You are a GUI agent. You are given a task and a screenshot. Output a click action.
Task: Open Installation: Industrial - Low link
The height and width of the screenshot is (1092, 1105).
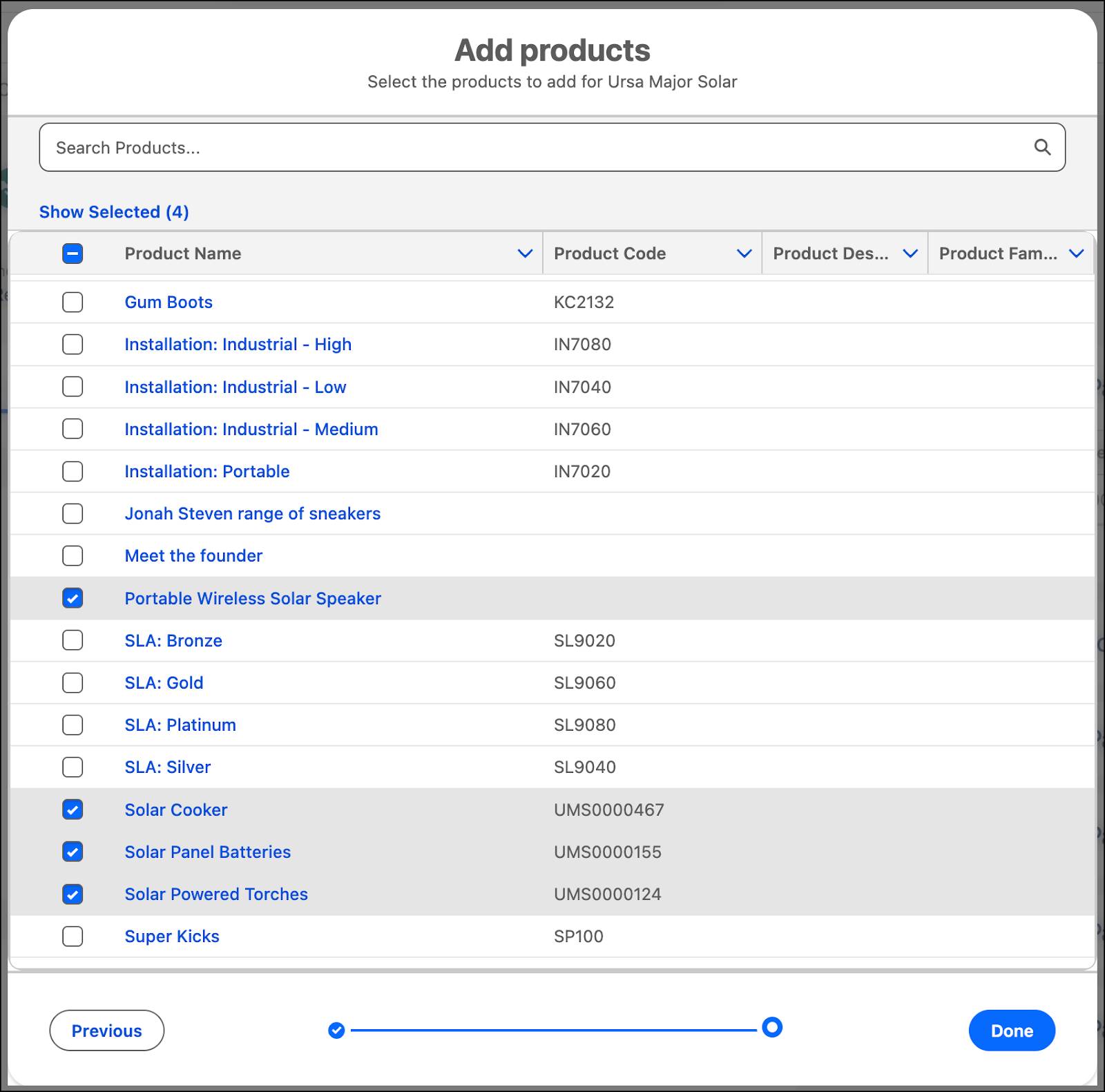tap(236, 387)
